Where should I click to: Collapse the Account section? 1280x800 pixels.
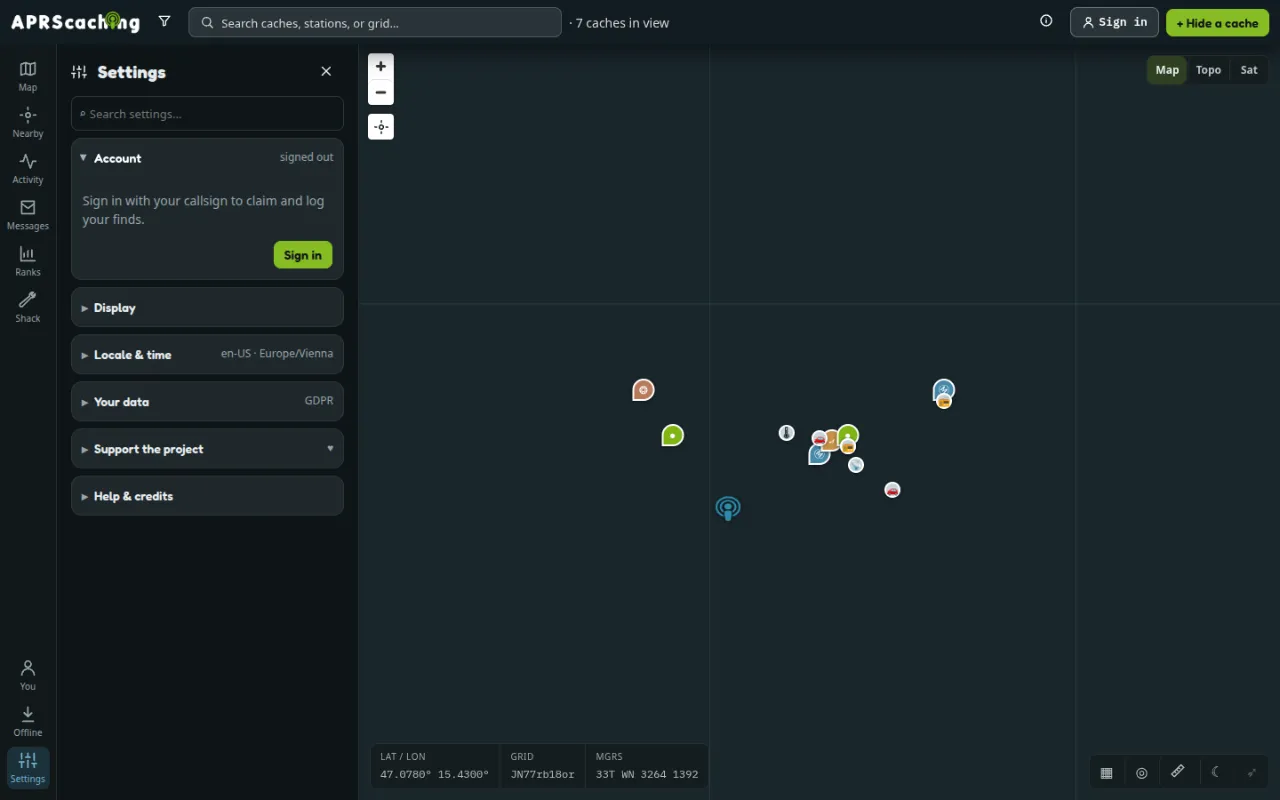(207, 158)
